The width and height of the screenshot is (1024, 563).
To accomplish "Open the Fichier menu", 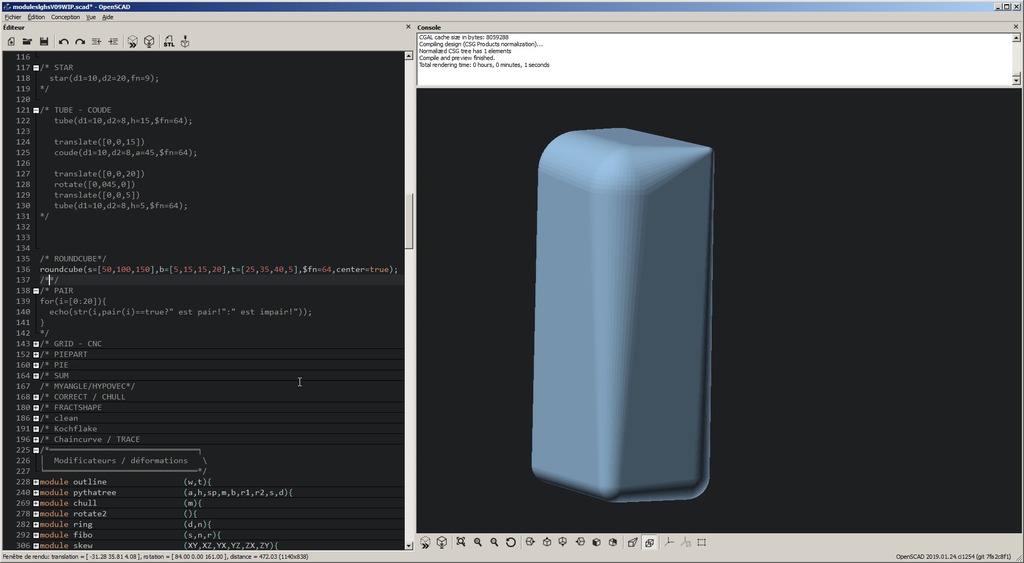I will coord(12,17).
